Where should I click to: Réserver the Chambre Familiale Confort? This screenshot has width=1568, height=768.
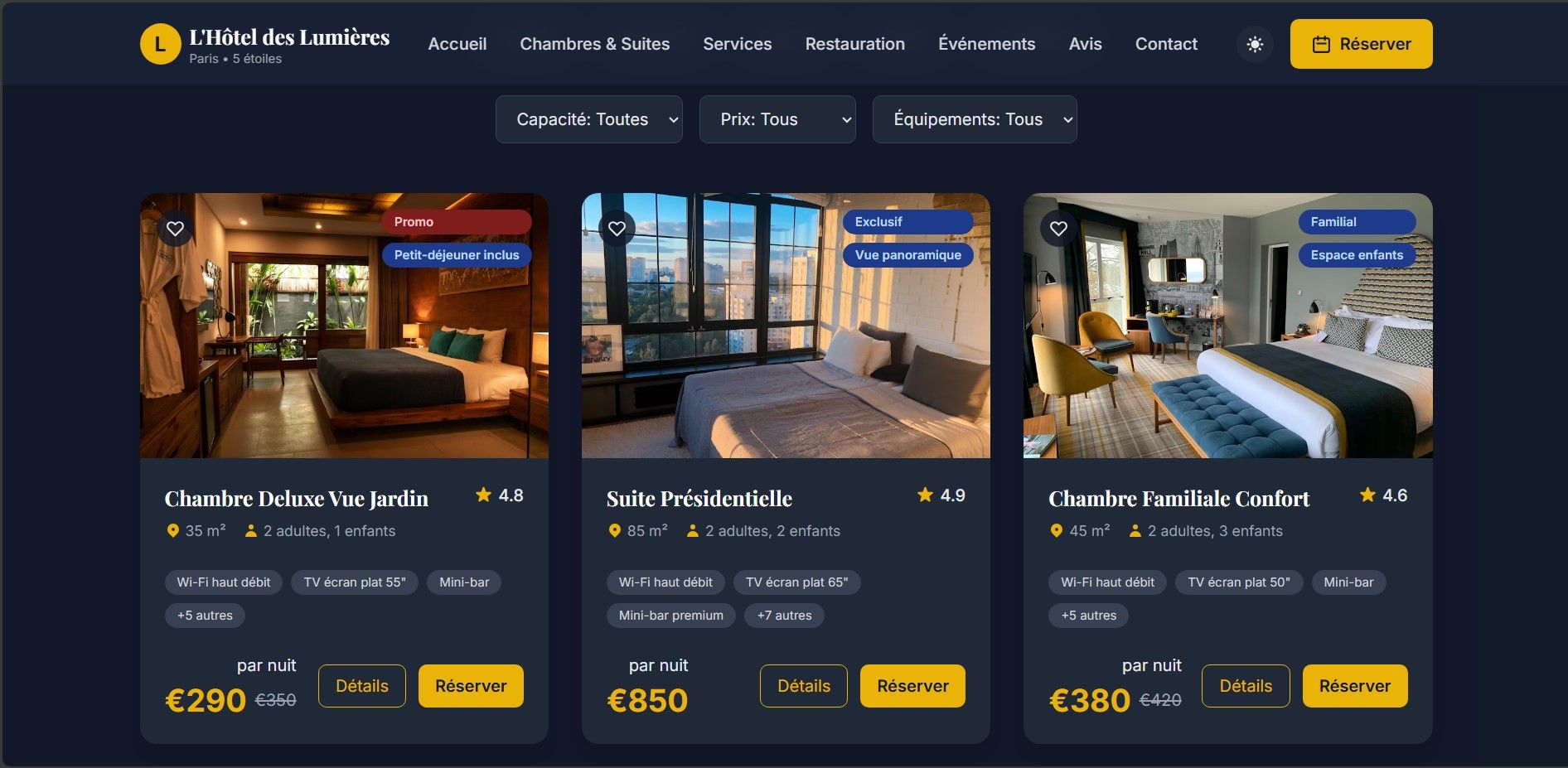click(x=1355, y=686)
